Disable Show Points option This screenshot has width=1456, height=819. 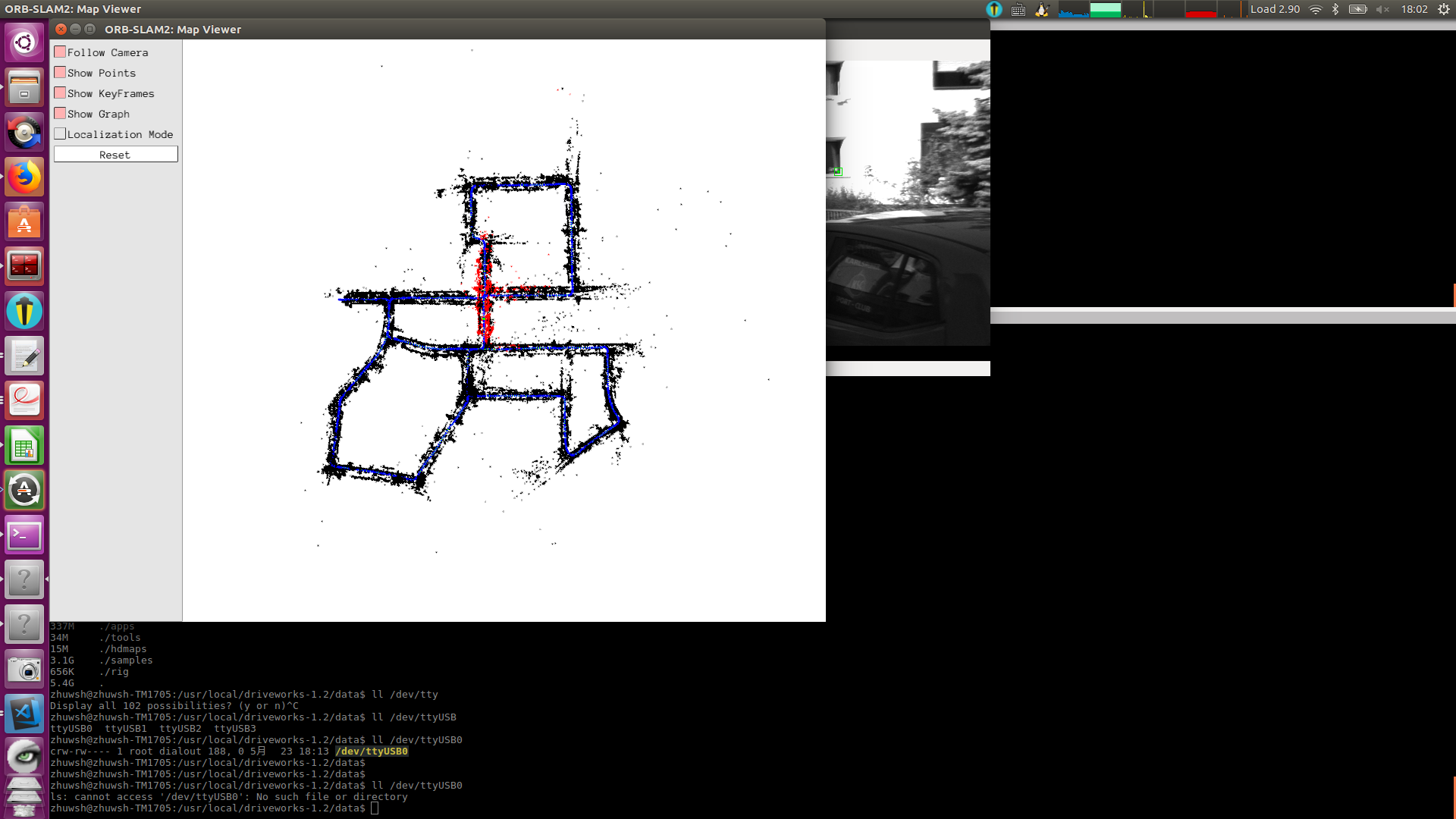pyautogui.click(x=60, y=73)
